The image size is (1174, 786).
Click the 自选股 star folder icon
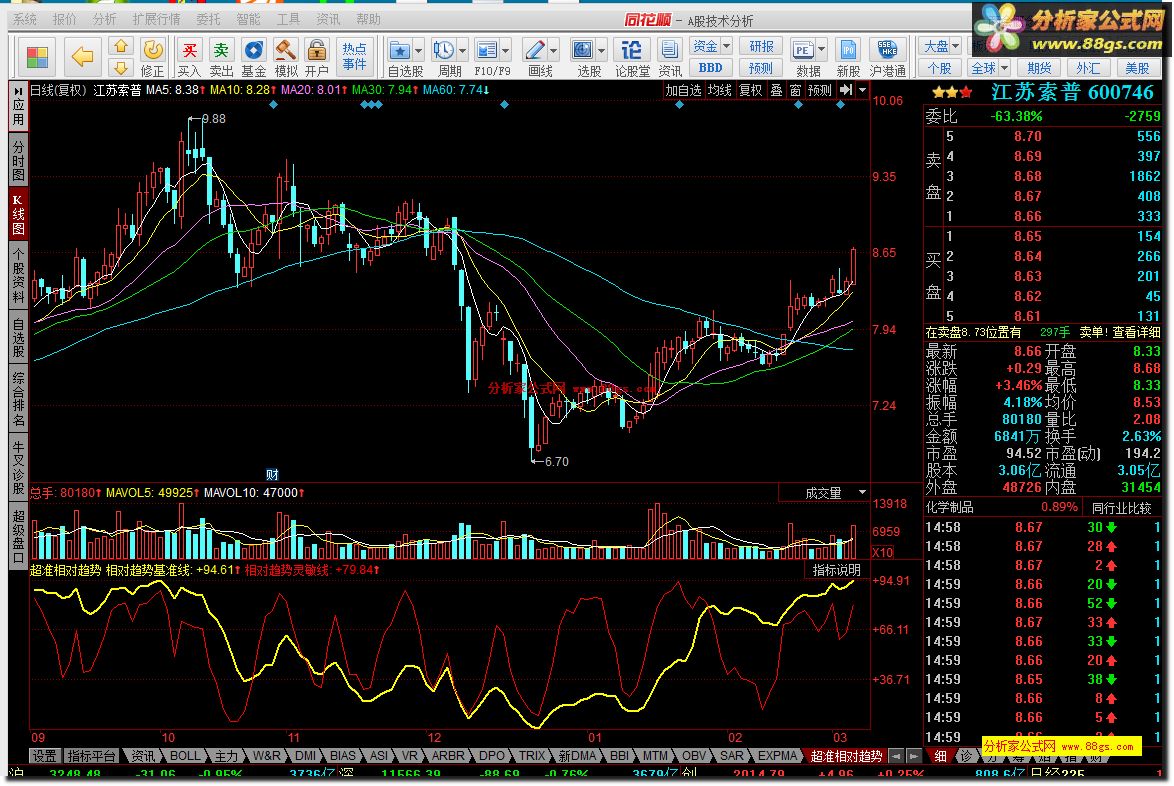point(400,50)
